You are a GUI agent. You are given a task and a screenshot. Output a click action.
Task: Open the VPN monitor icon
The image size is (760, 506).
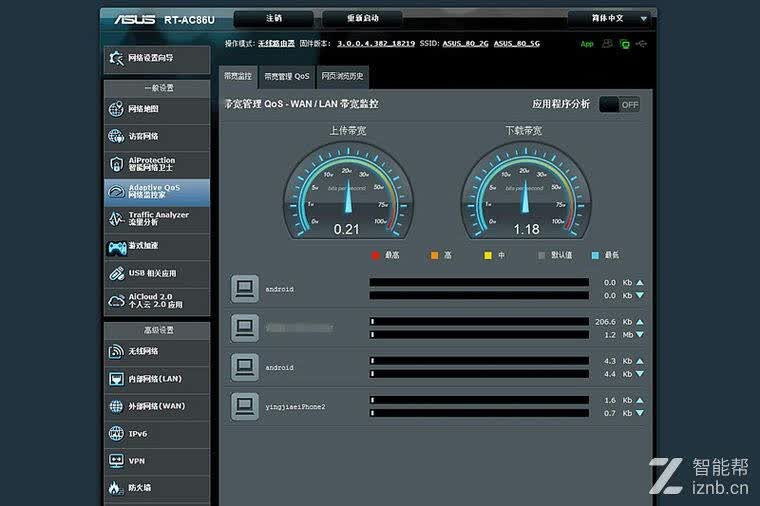pos(116,460)
